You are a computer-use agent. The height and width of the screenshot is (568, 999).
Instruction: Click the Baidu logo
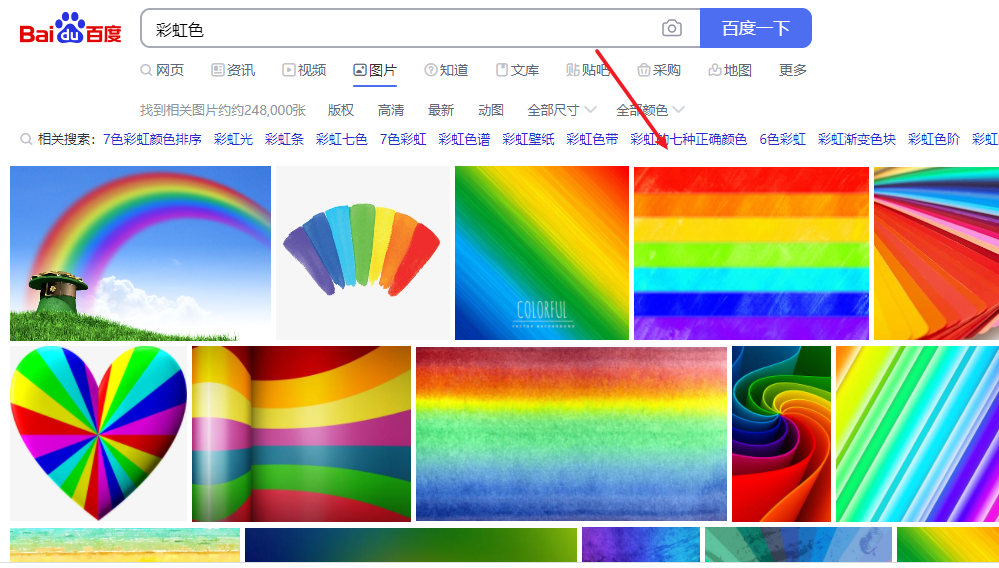click(70, 29)
